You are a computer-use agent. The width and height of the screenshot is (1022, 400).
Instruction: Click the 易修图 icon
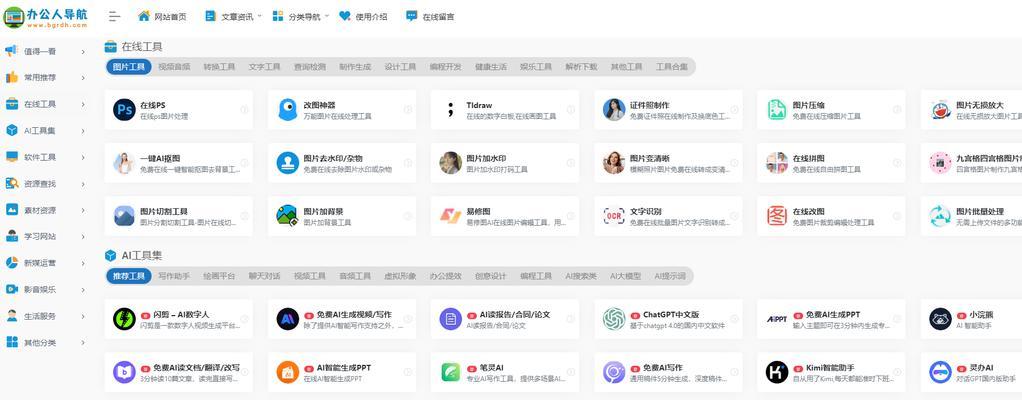pyautogui.click(x=450, y=216)
